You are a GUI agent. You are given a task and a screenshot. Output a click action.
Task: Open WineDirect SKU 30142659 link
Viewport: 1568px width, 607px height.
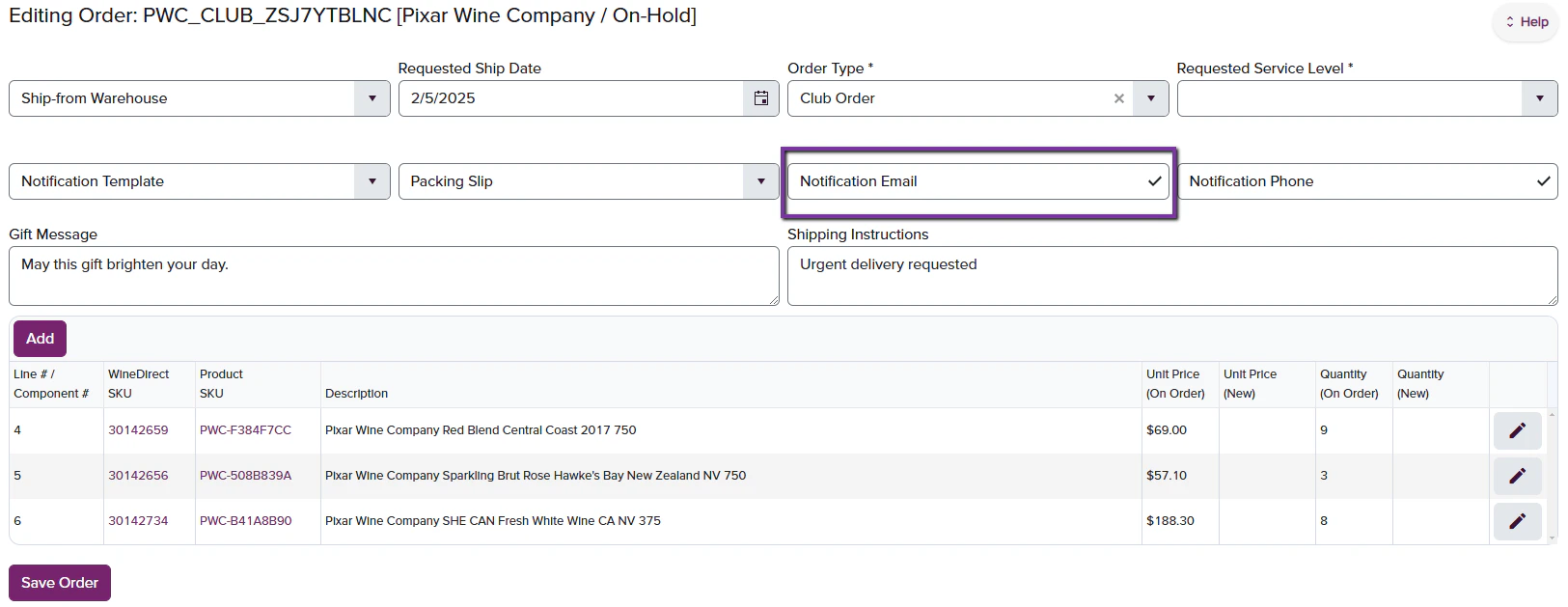[x=138, y=430]
